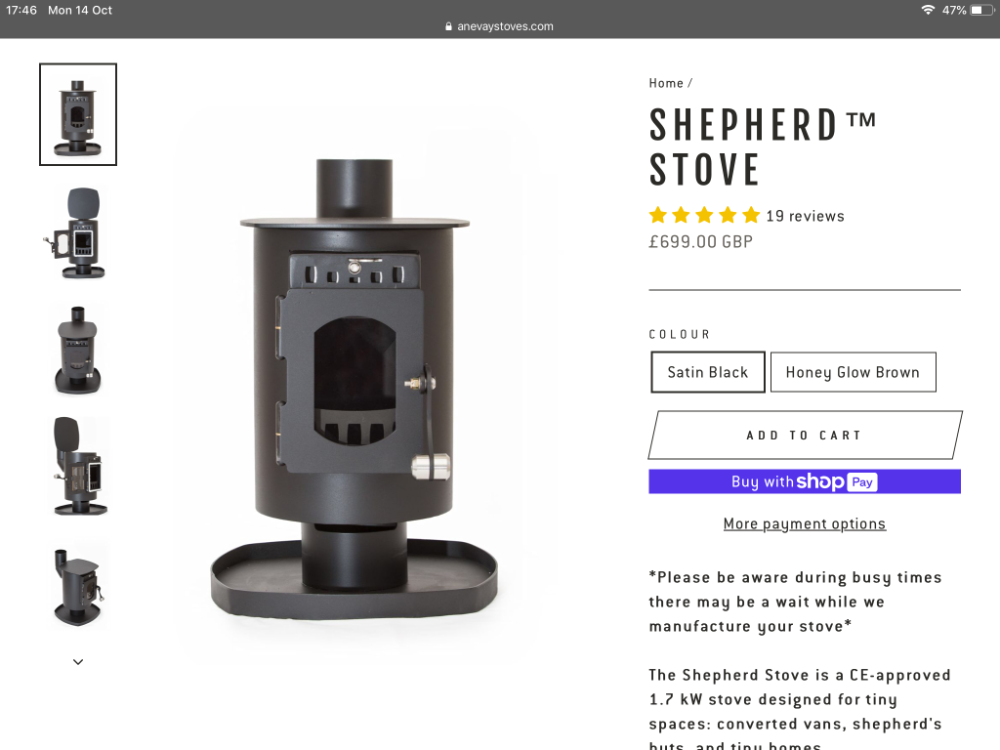Image resolution: width=1000 pixels, height=750 pixels.
Task: Select the fourth thumbnail with the stove's side view
Action: coord(78,466)
